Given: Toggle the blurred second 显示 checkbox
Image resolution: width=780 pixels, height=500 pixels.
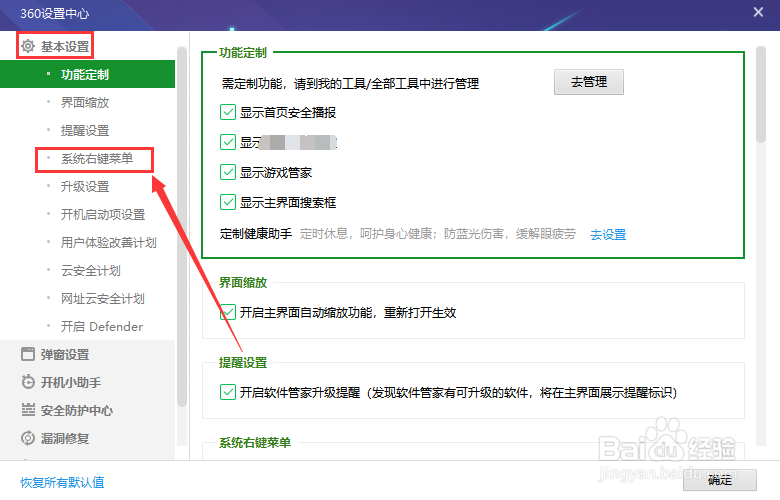Looking at the screenshot, I should 228,142.
